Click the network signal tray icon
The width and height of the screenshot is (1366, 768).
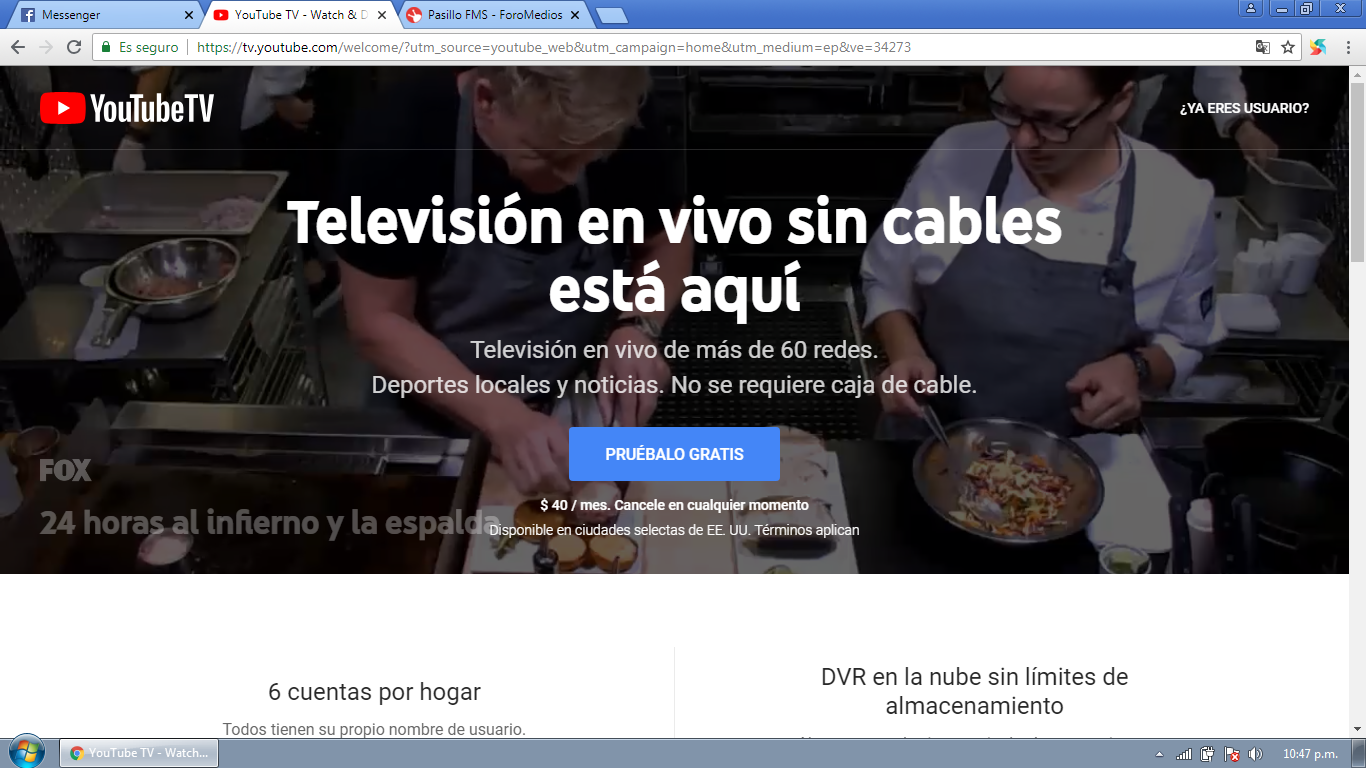click(x=1184, y=754)
